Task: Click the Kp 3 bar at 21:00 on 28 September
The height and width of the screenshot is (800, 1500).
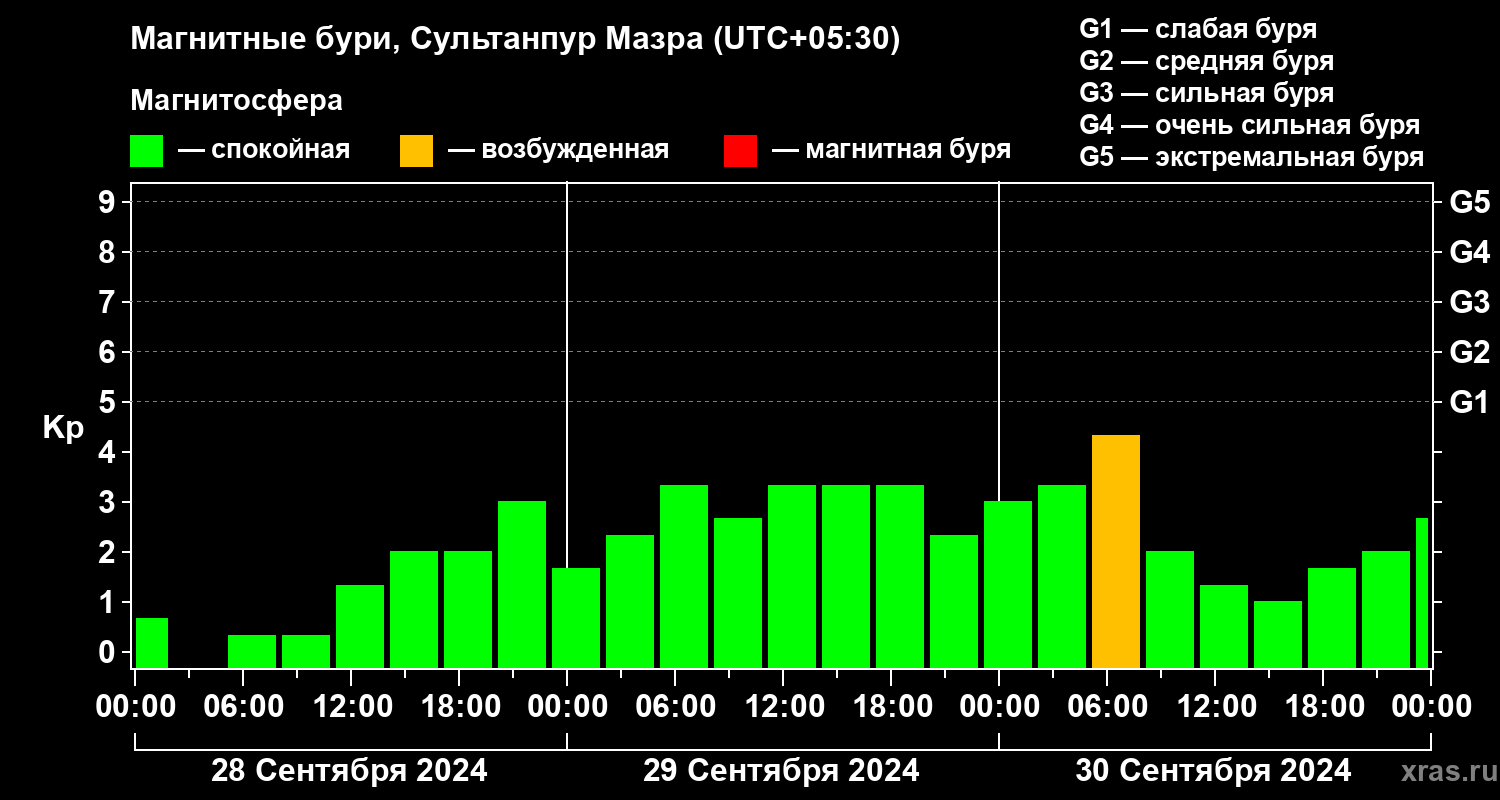Action: click(x=522, y=584)
